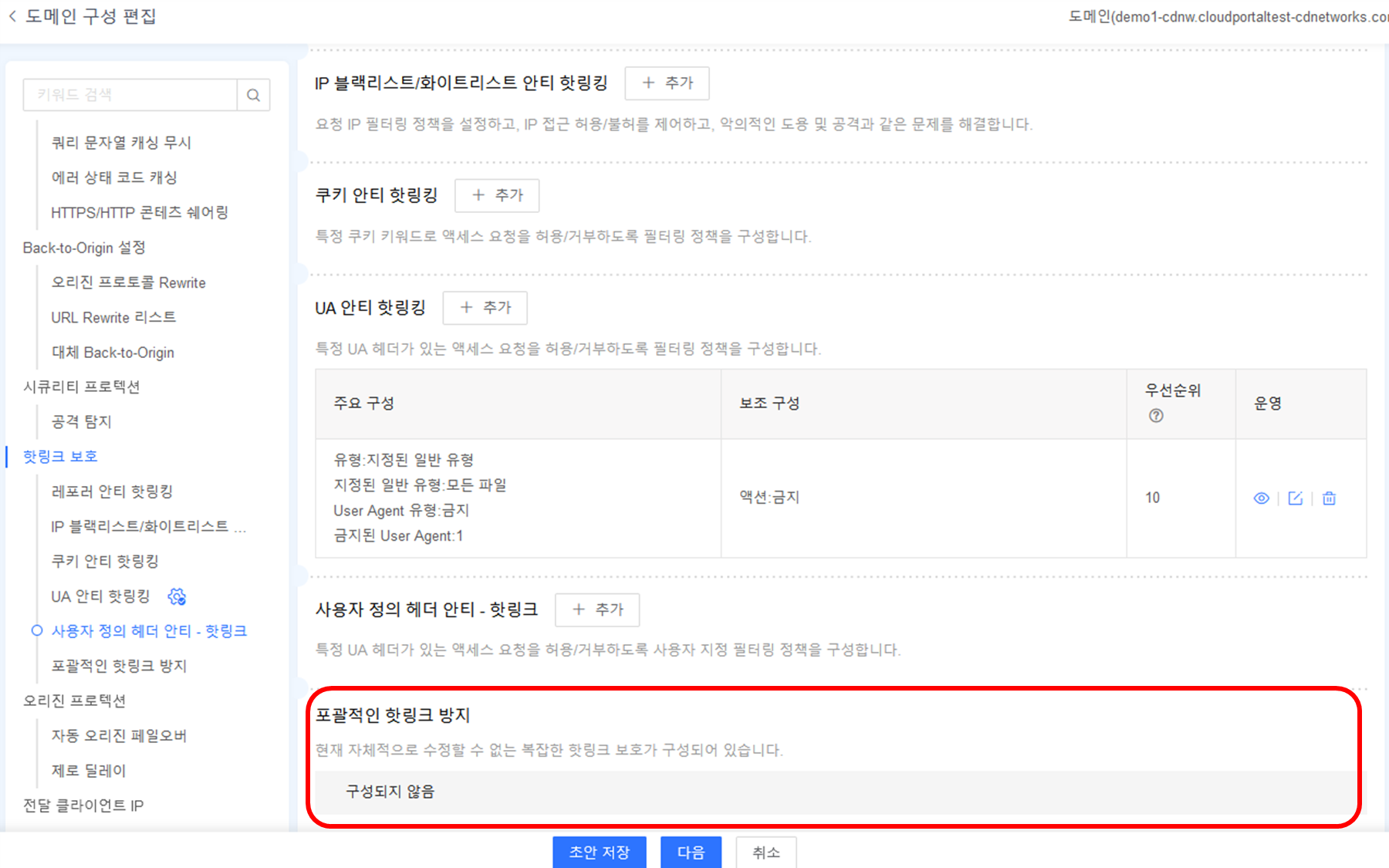This screenshot has height=868, width=1389.
Task: Open the 레퍼러 안티 핫링킹 sidebar item
Action: pos(112,491)
